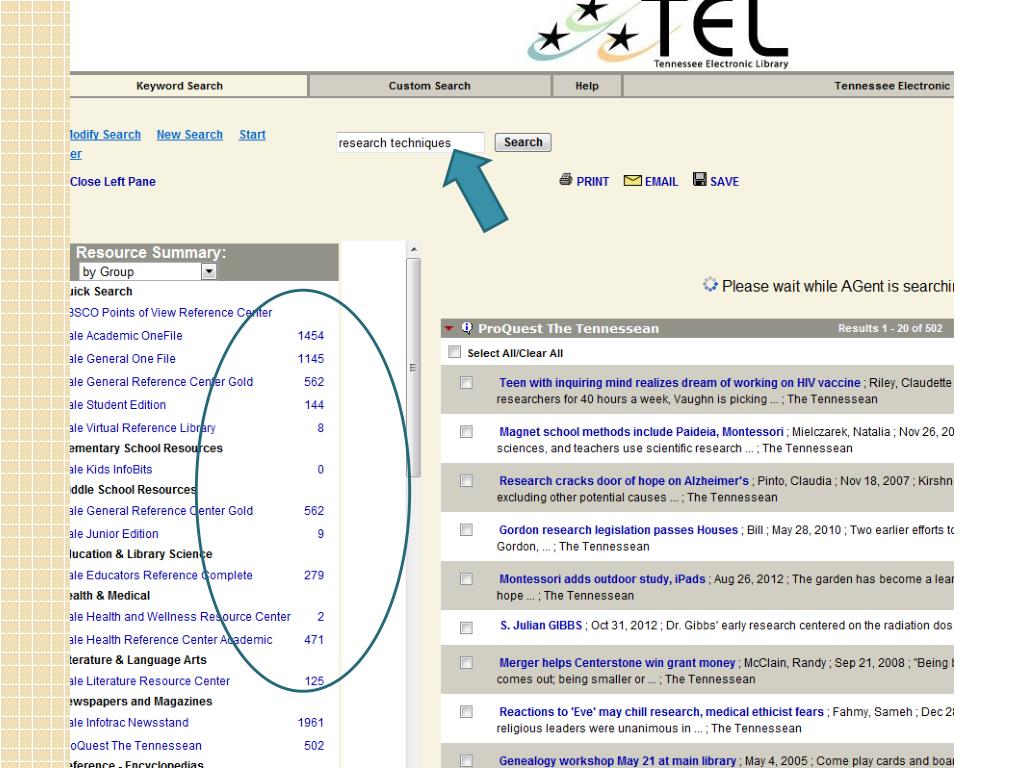Open Gale Infotrac Newsstand resource

tap(129, 723)
